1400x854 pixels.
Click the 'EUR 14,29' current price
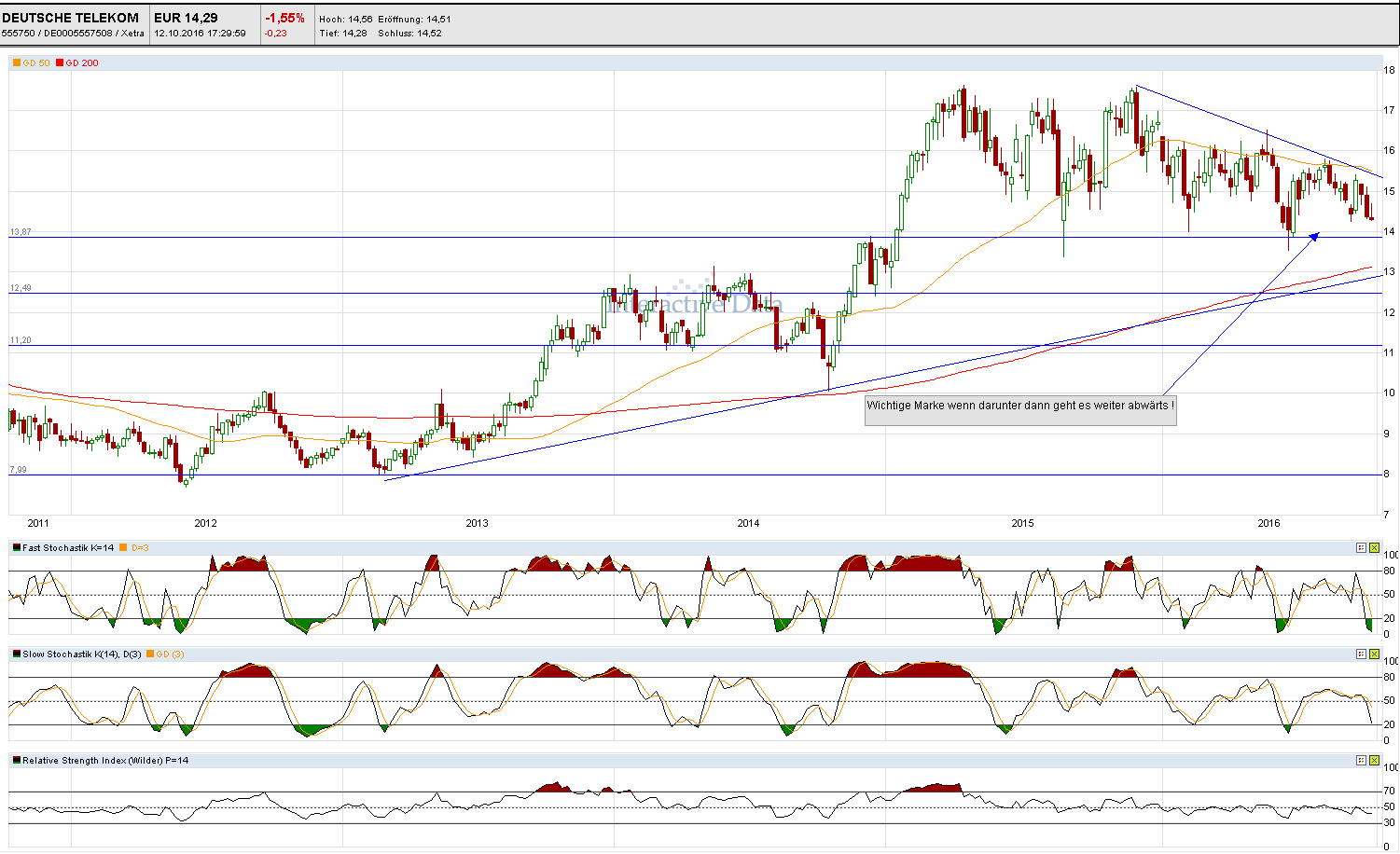click(187, 18)
